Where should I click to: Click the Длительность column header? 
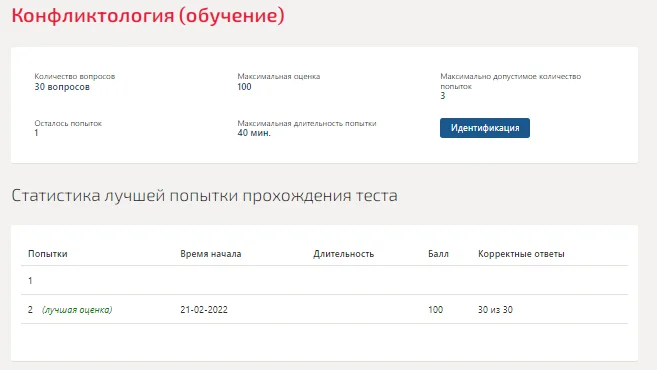344,254
